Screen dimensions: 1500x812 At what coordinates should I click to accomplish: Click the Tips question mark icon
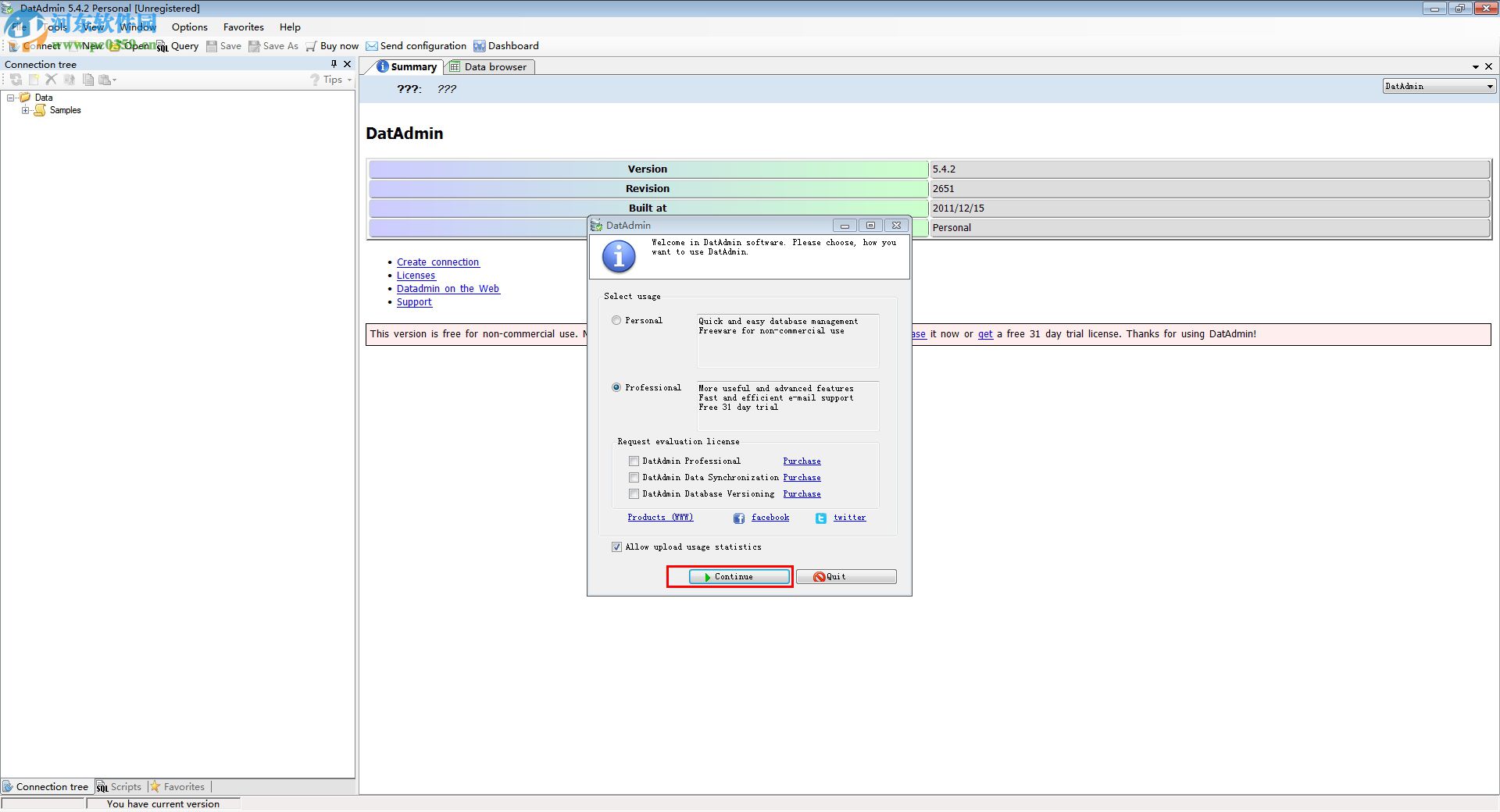point(315,80)
